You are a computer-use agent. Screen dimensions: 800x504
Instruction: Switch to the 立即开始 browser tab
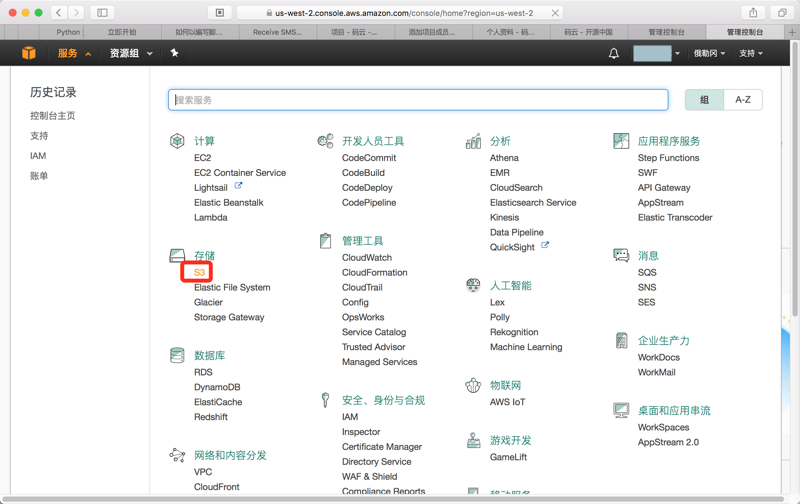pos(122,32)
